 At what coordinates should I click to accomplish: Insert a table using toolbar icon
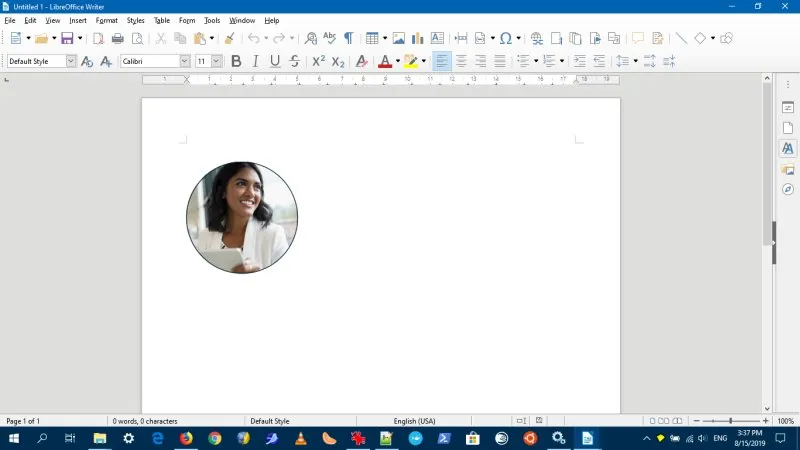click(x=371, y=39)
